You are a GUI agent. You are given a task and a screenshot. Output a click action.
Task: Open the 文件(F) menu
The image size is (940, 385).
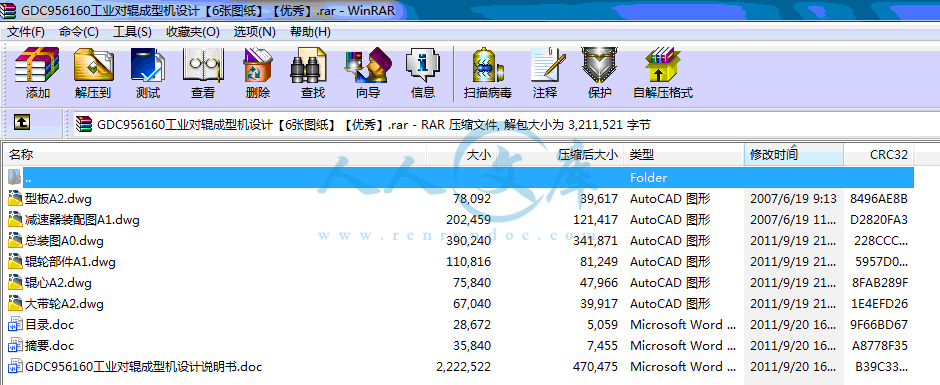click(25, 32)
